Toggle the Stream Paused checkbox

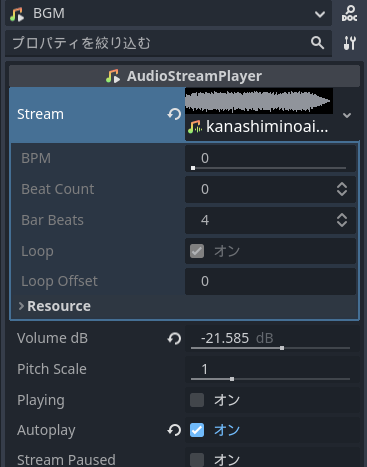(197, 460)
